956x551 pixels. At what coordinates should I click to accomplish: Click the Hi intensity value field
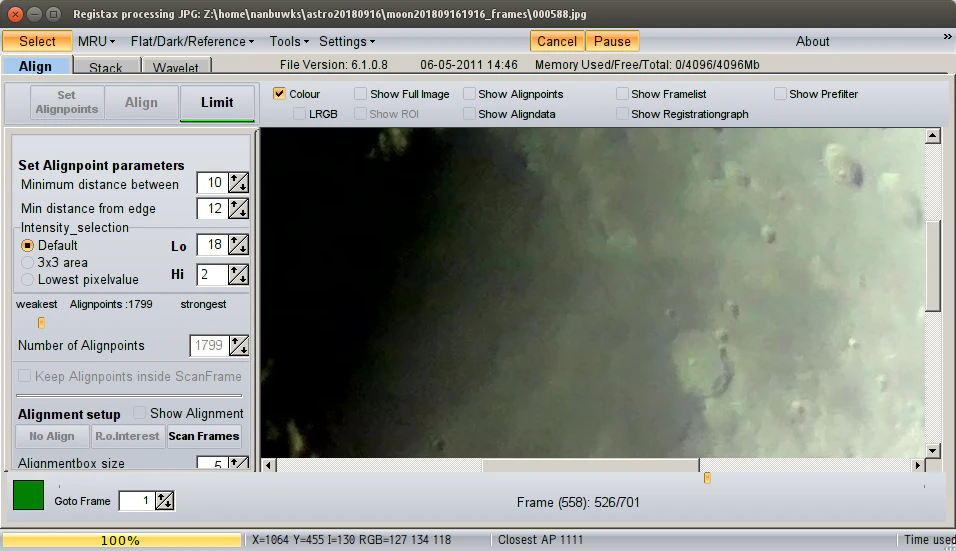pyautogui.click(x=212, y=274)
